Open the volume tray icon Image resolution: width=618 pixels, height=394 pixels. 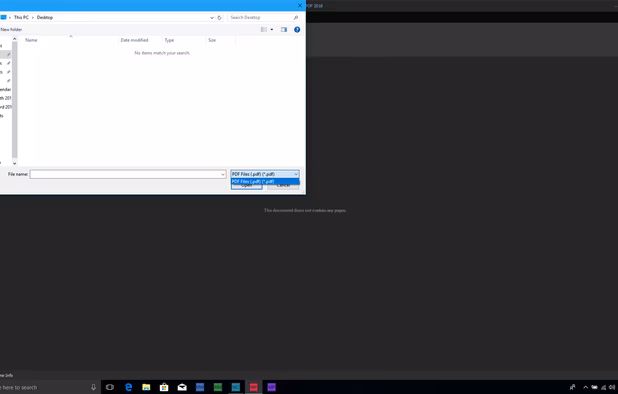pyautogui.click(x=612, y=387)
